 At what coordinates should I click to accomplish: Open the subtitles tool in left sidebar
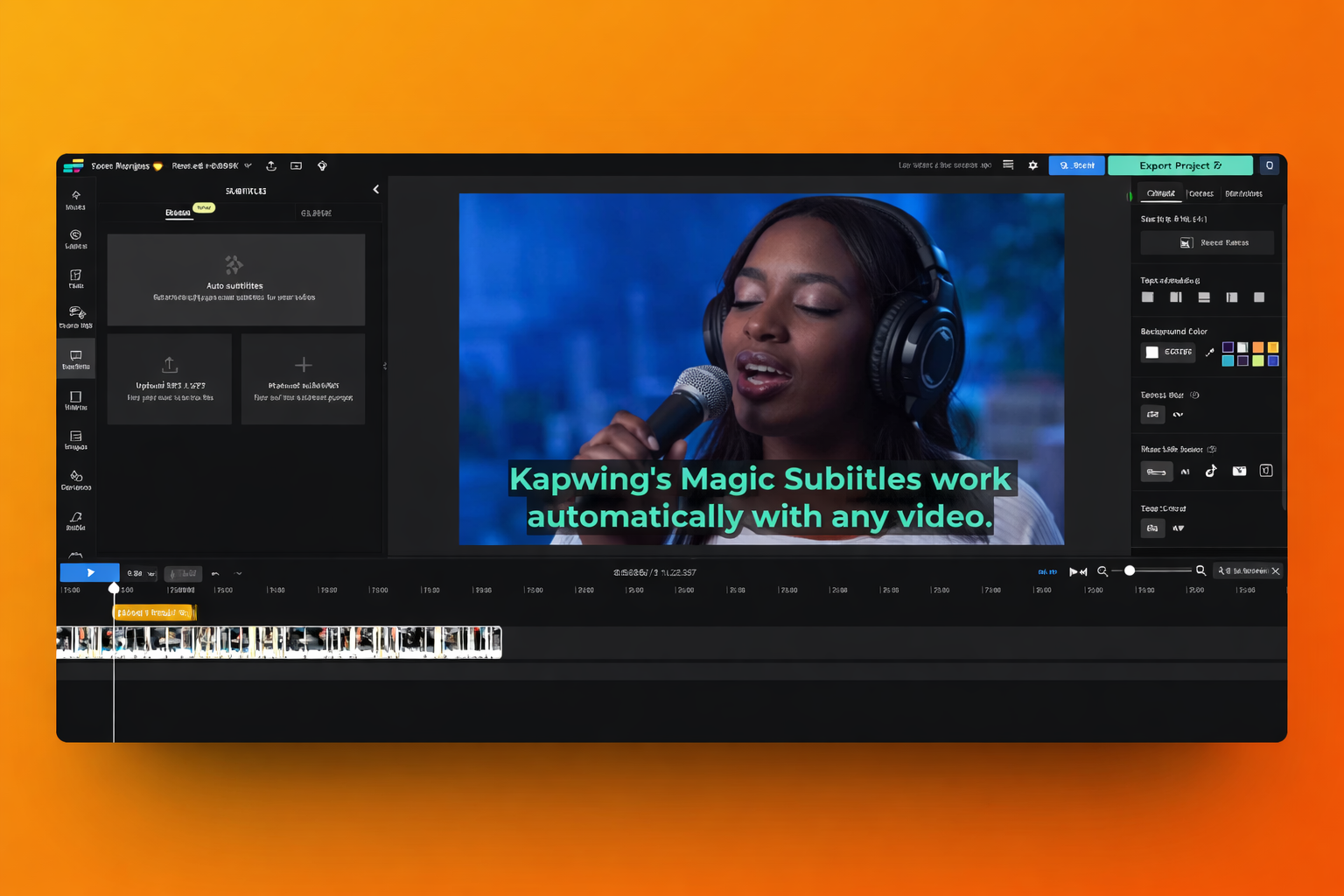tap(76, 360)
